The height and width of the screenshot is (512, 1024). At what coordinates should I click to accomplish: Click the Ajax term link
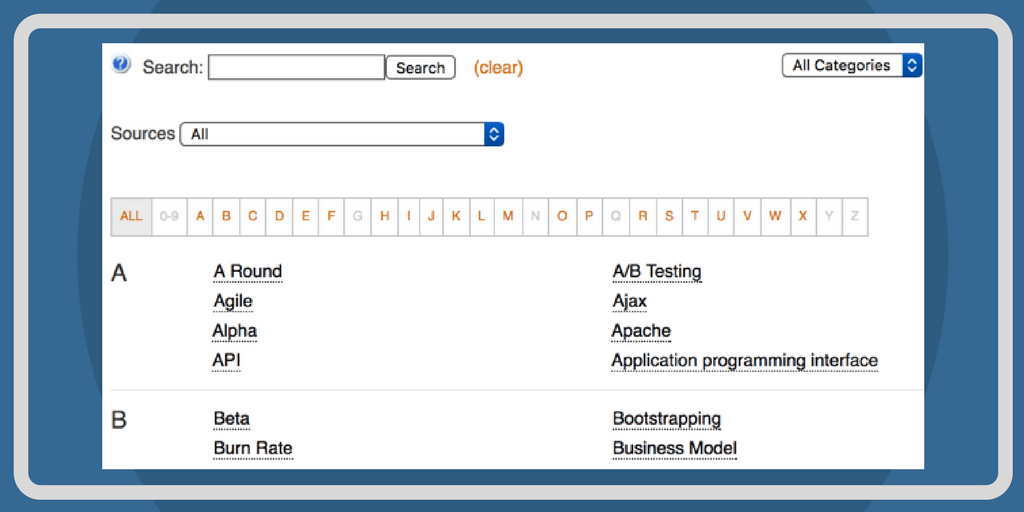point(629,301)
